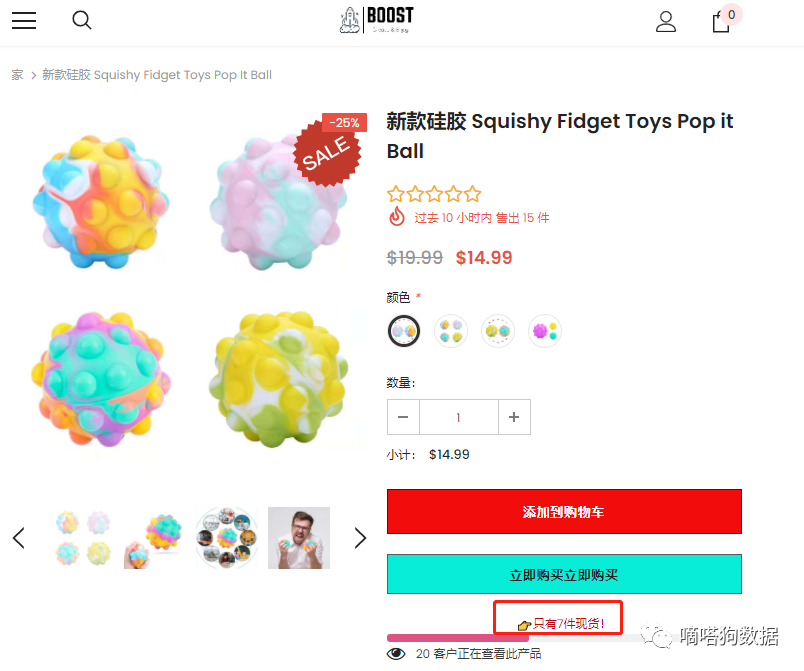
Task: Open the shopping cart icon
Action: [720, 22]
